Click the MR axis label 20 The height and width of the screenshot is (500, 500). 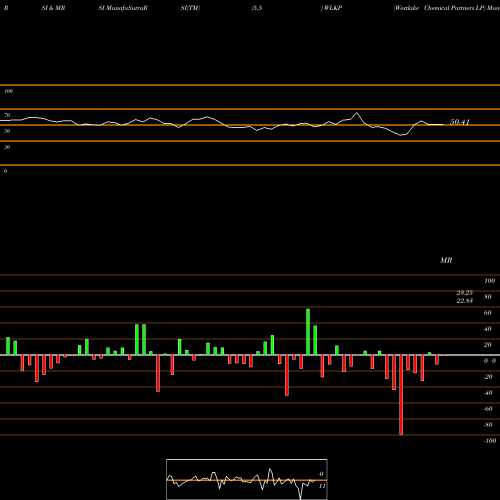487,345
